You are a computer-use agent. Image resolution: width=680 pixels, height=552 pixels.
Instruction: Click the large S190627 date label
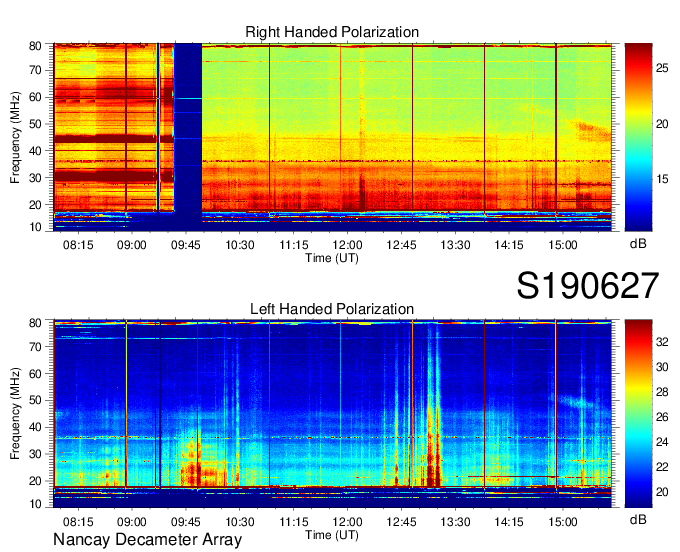[x=588, y=286]
